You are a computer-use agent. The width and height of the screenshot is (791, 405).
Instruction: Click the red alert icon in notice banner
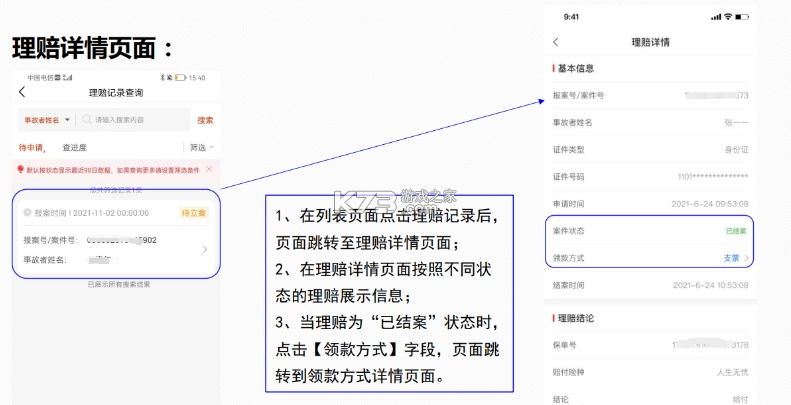click(x=21, y=169)
